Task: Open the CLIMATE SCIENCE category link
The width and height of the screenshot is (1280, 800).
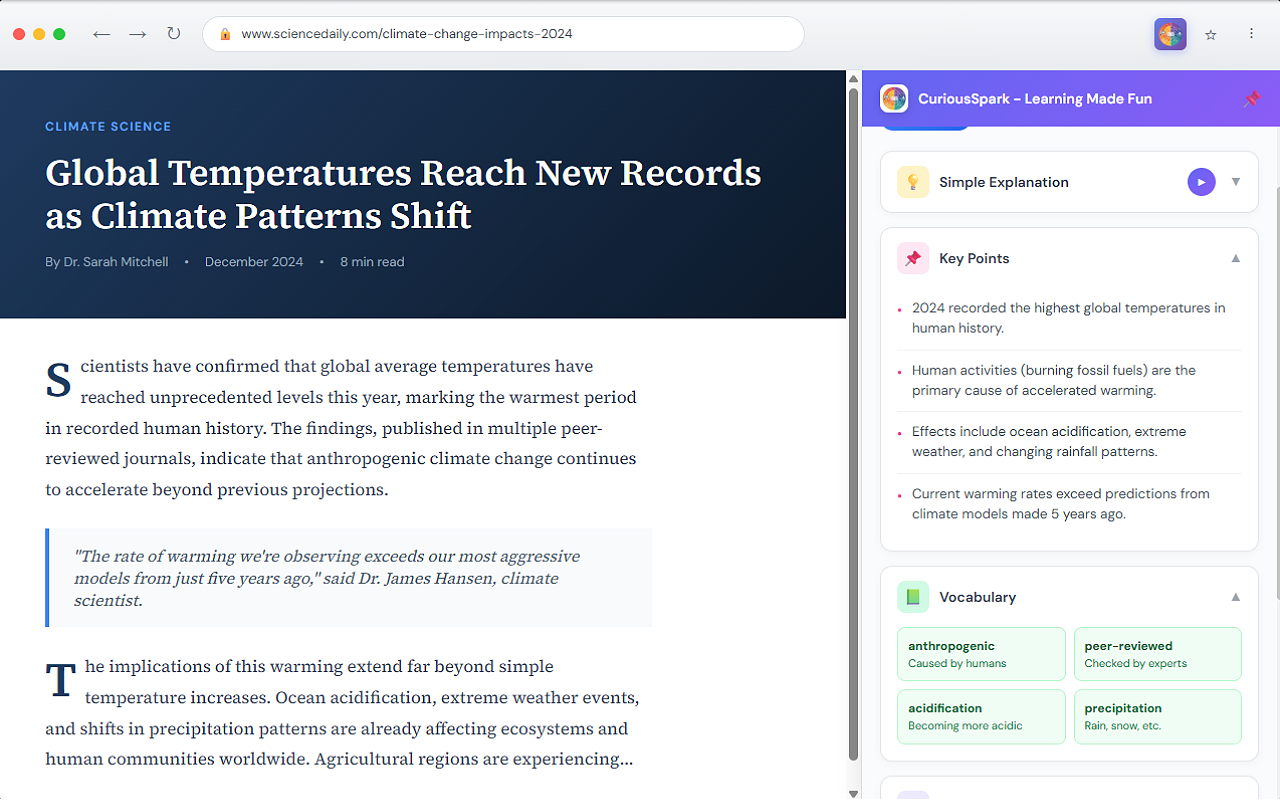Action: click(108, 126)
